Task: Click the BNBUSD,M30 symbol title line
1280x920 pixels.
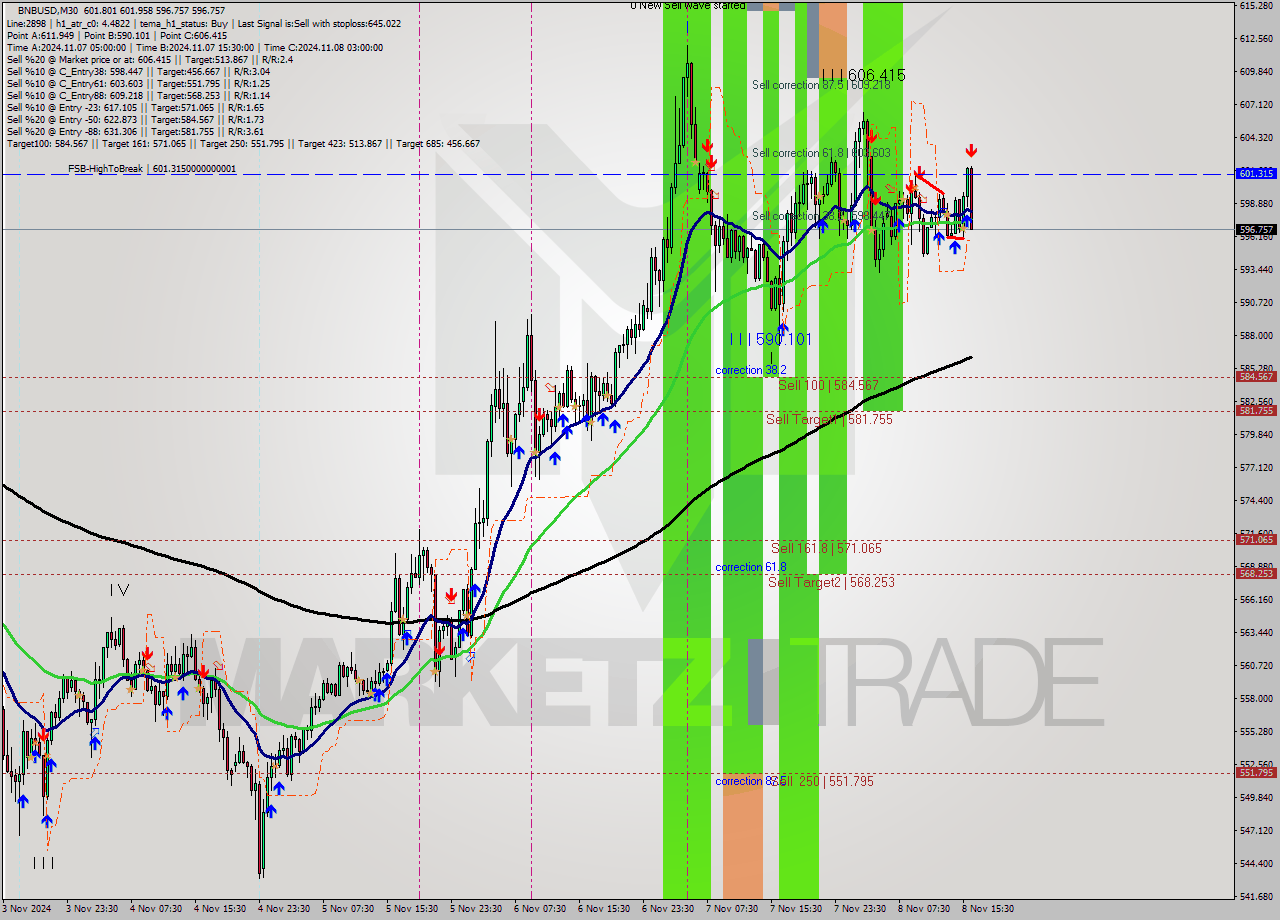Action: [x=121, y=11]
